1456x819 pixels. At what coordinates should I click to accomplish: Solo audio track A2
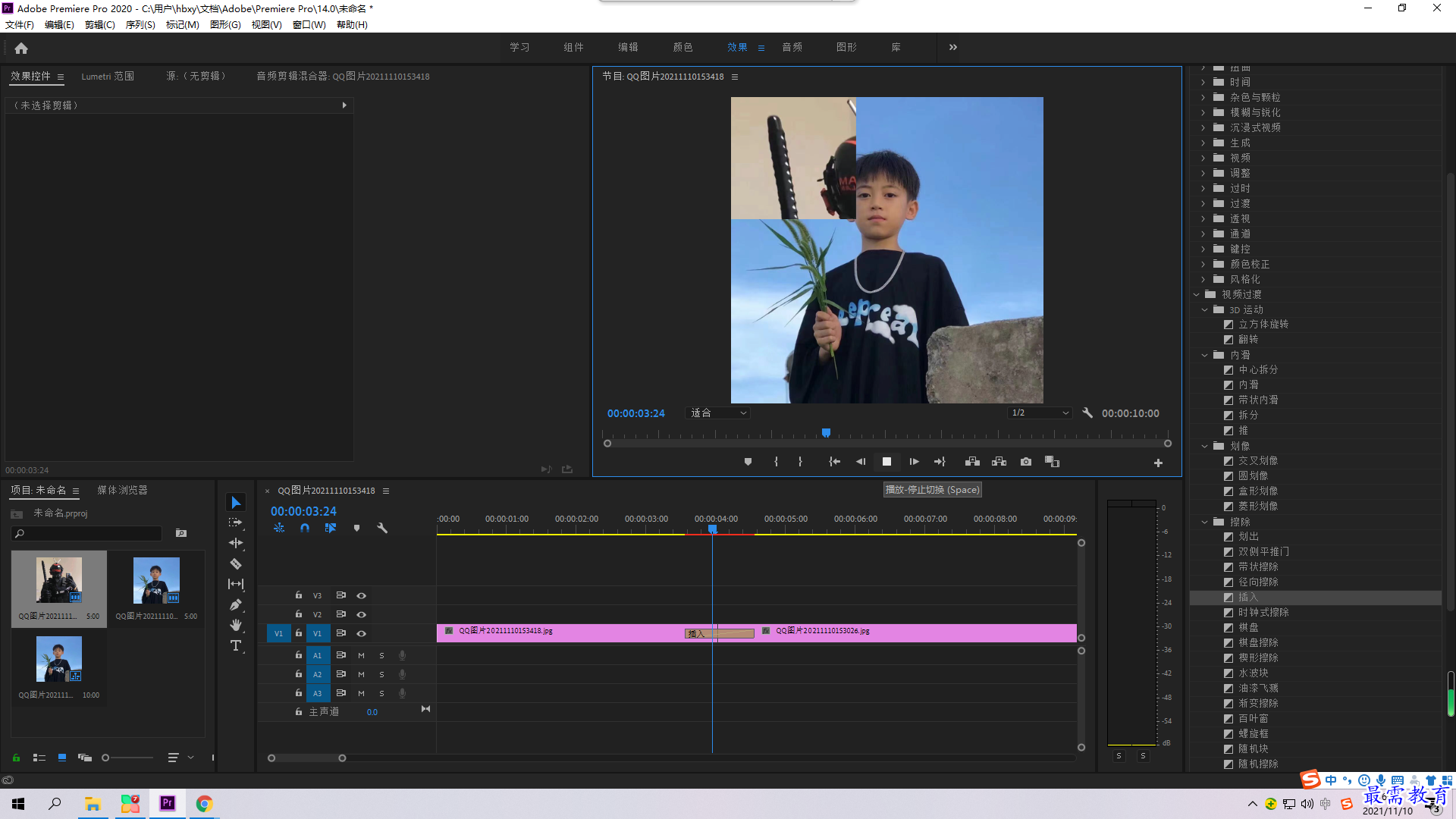(381, 674)
